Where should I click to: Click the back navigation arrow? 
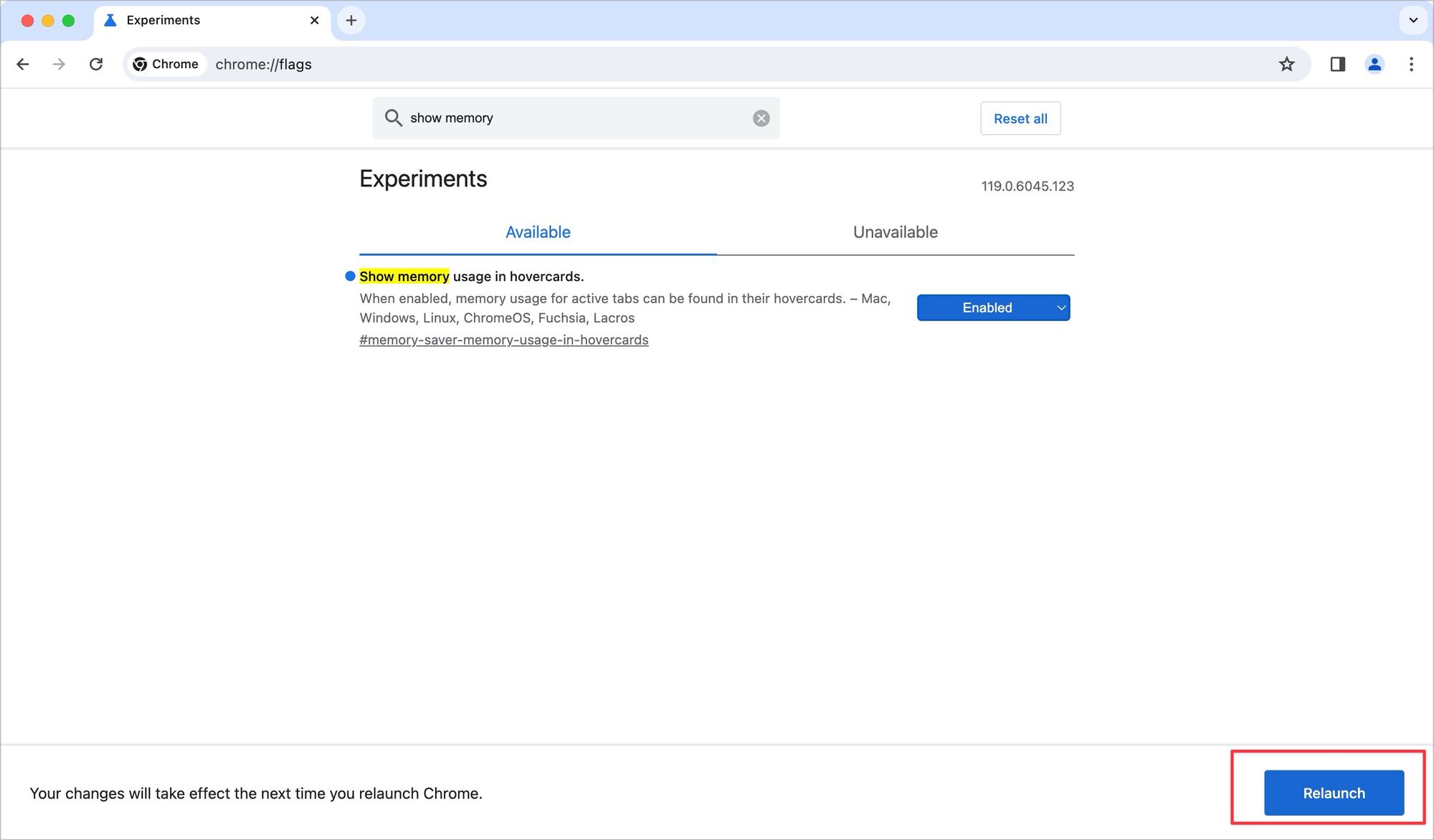(23, 65)
